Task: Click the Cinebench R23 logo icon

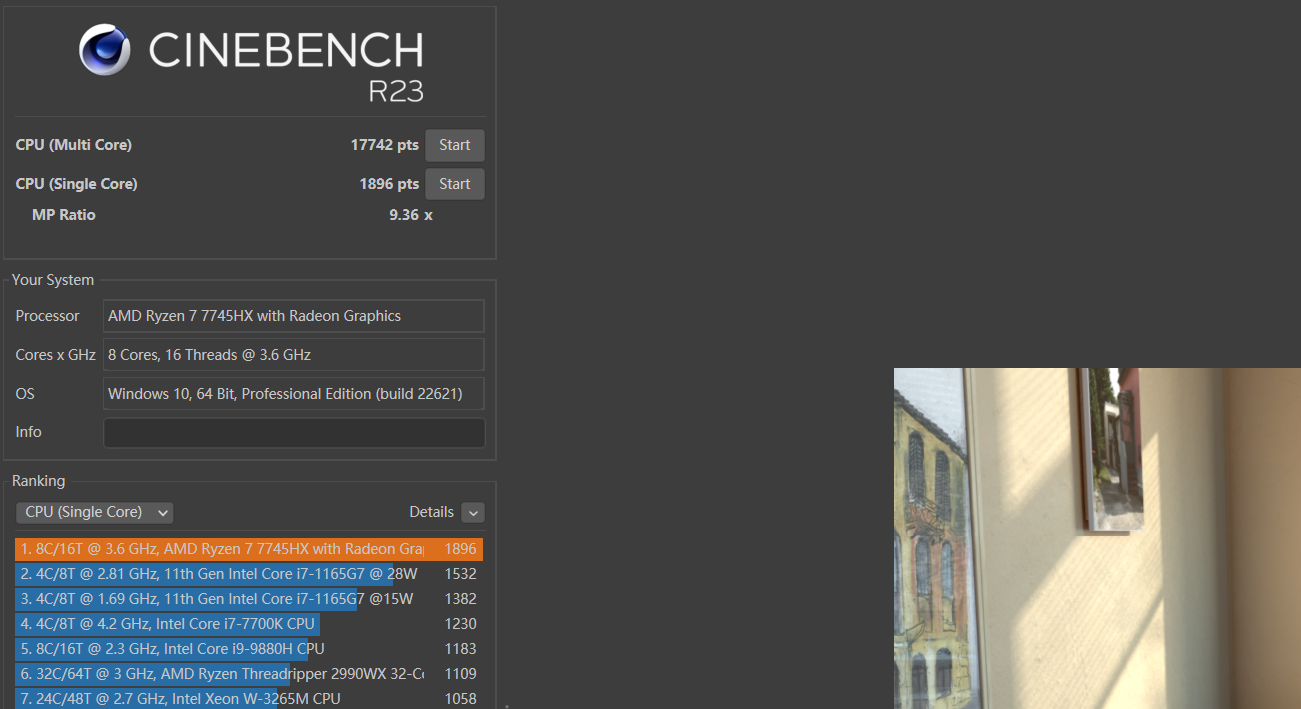Action: 105,50
